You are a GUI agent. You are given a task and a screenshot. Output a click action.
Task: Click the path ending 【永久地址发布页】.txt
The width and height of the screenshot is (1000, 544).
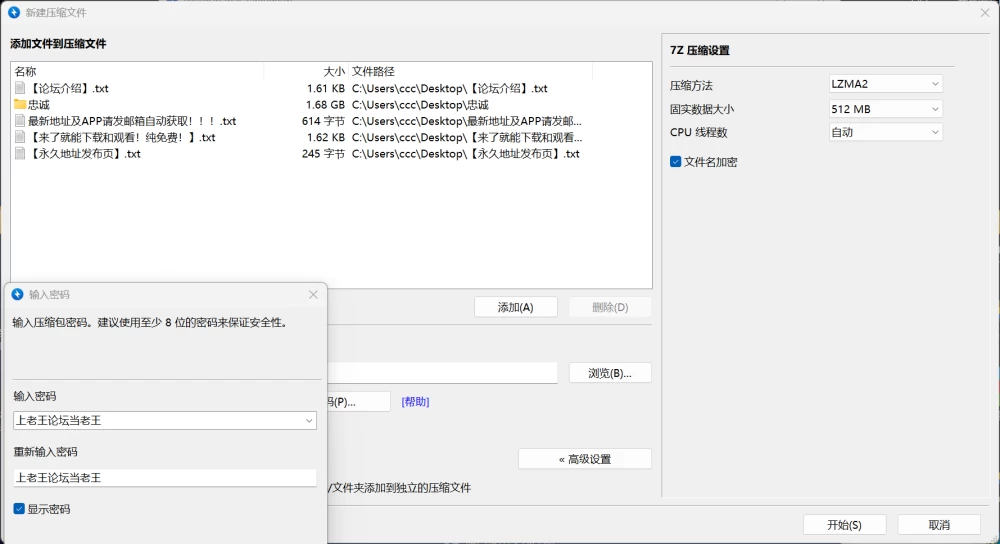click(466, 154)
